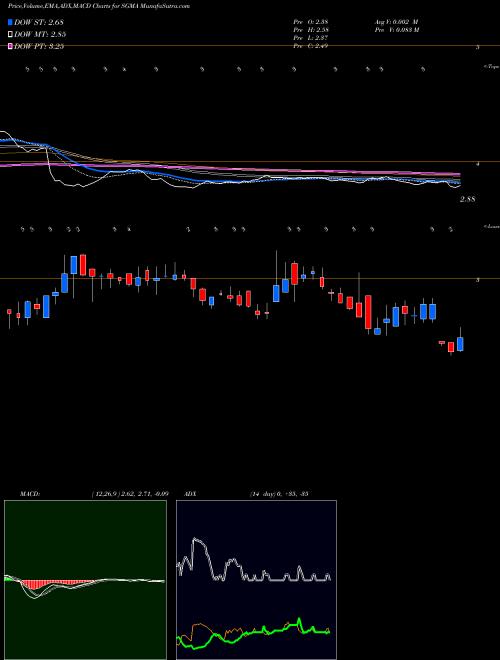
Task: Click the 'Pre H: 2.58' high value
Action: (311, 30)
